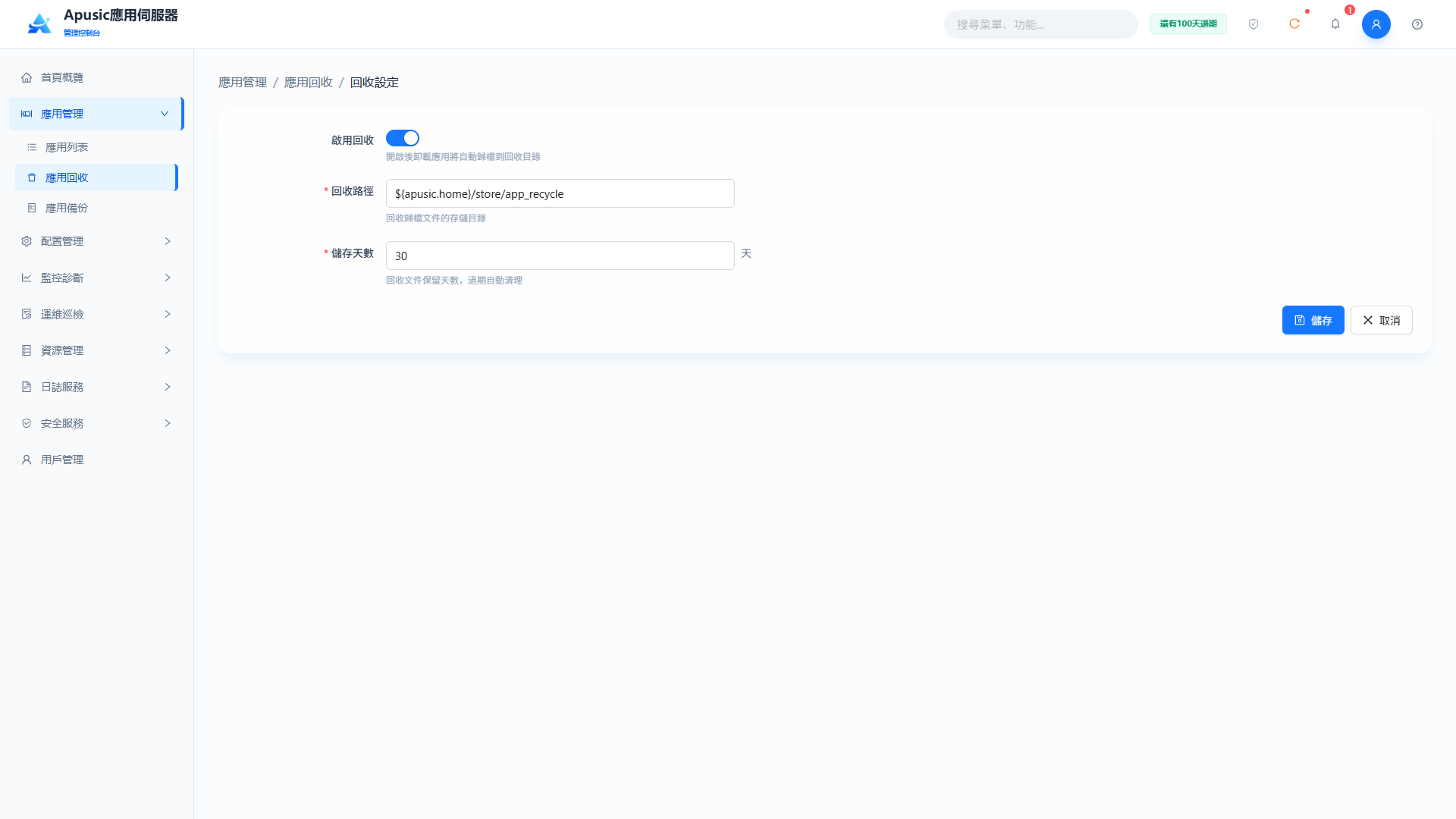Open 首頁概覽 menu item

click(x=96, y=77)
